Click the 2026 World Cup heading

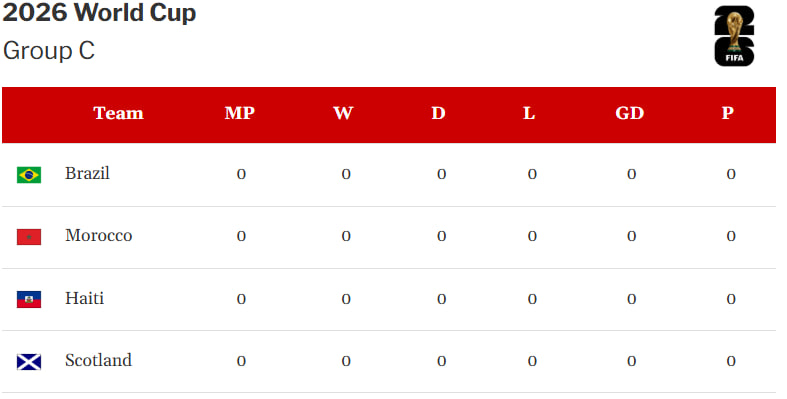[x=99, y=13]
